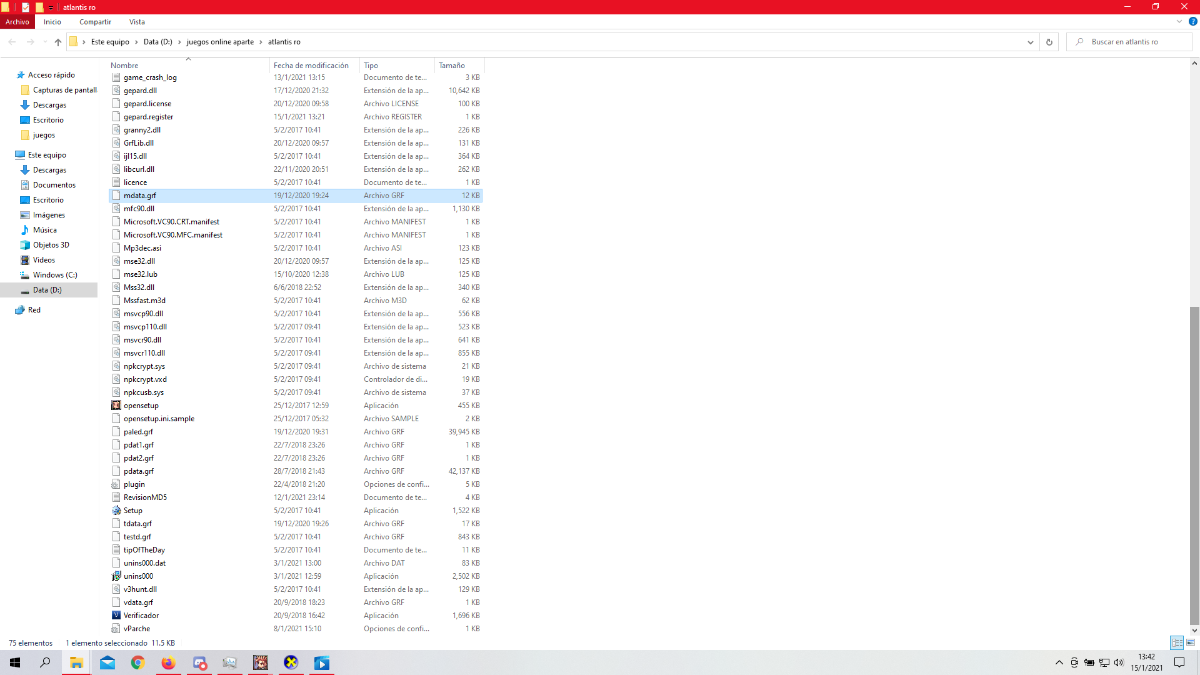Open Música in navigation pane
Screen dimensions: 1200x675
tap(45, 230)
